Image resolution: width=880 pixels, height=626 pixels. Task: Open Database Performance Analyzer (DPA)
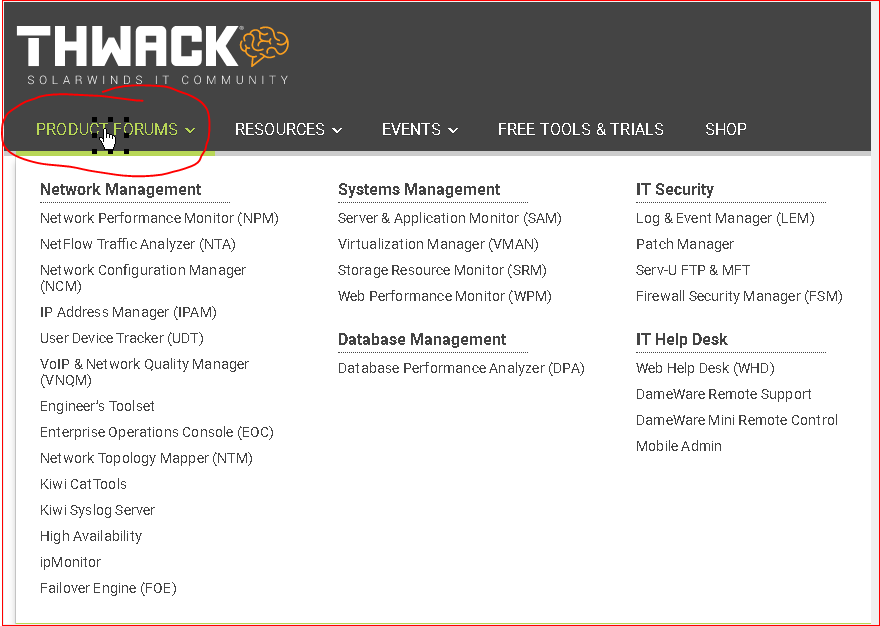pyautogui.click(x=461, y=368)
